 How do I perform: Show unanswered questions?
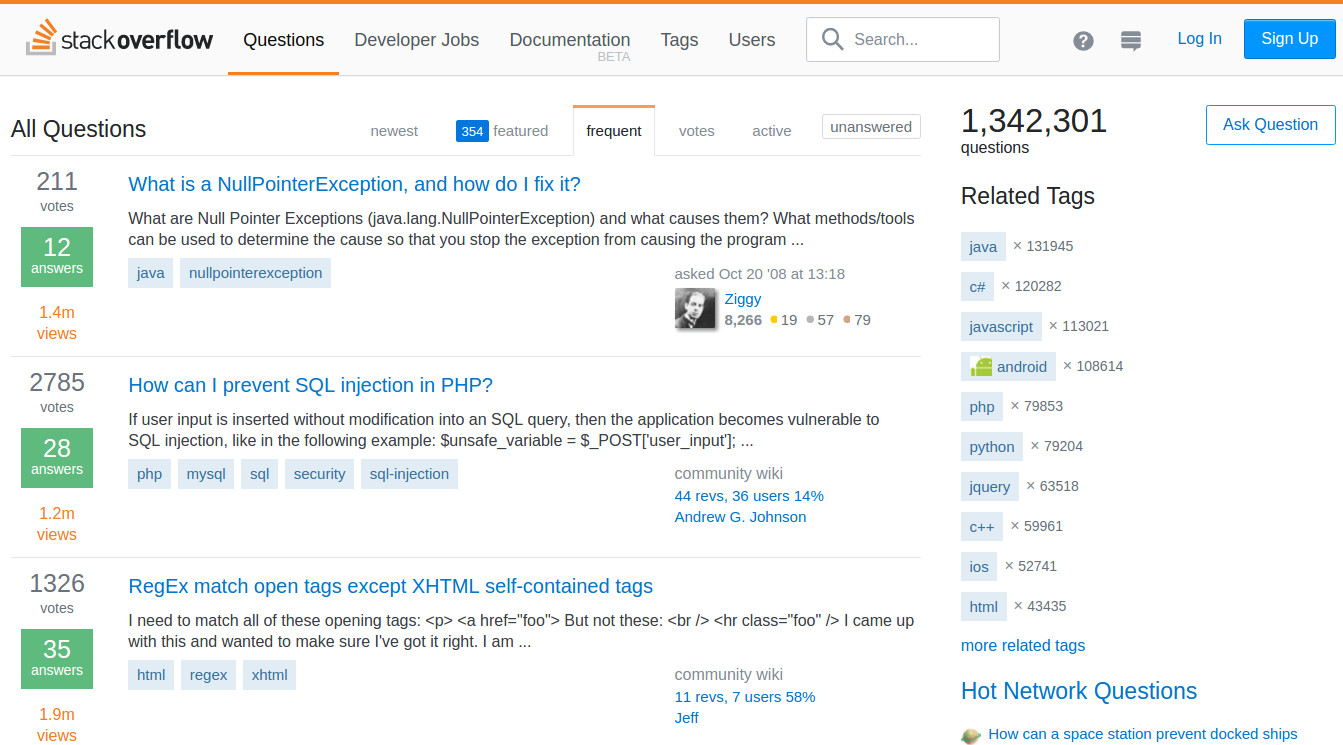point(870,126)
